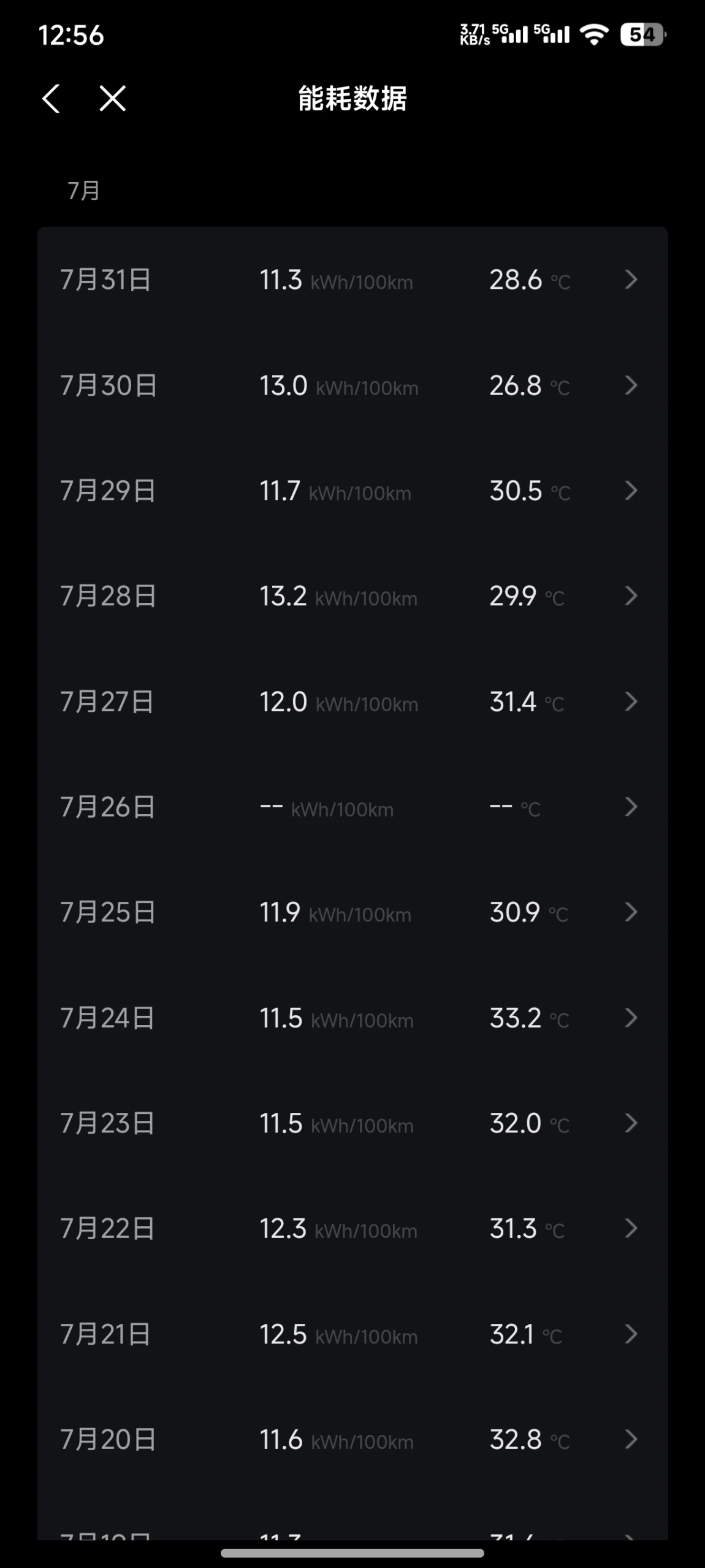705x1568 pixels.
Task: Tap the arrow on the empty 7月26日 row
Action: 631,807
